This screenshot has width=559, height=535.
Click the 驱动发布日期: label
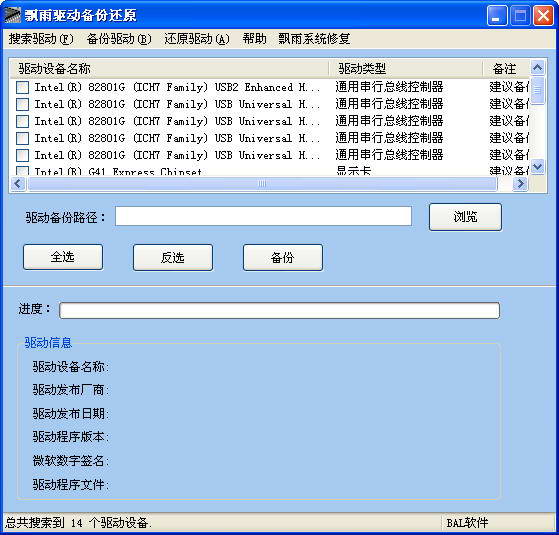tap(71, 413)
